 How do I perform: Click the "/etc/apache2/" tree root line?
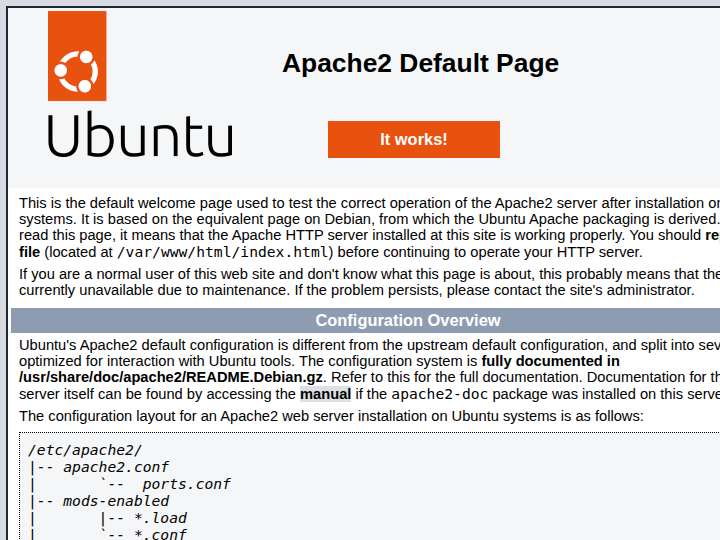tap(85, 450)
